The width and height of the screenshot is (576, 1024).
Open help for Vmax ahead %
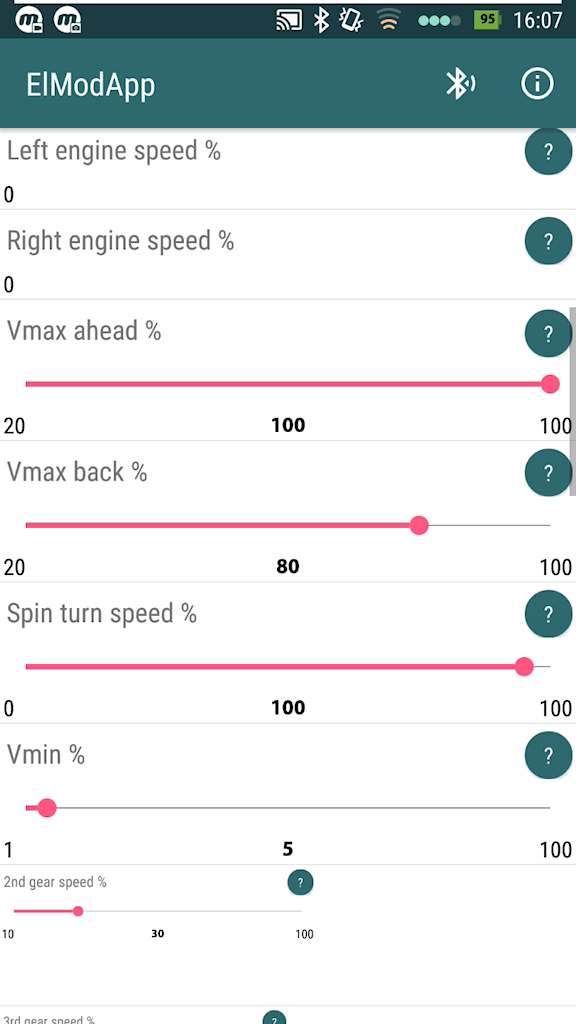coord(549,334)
